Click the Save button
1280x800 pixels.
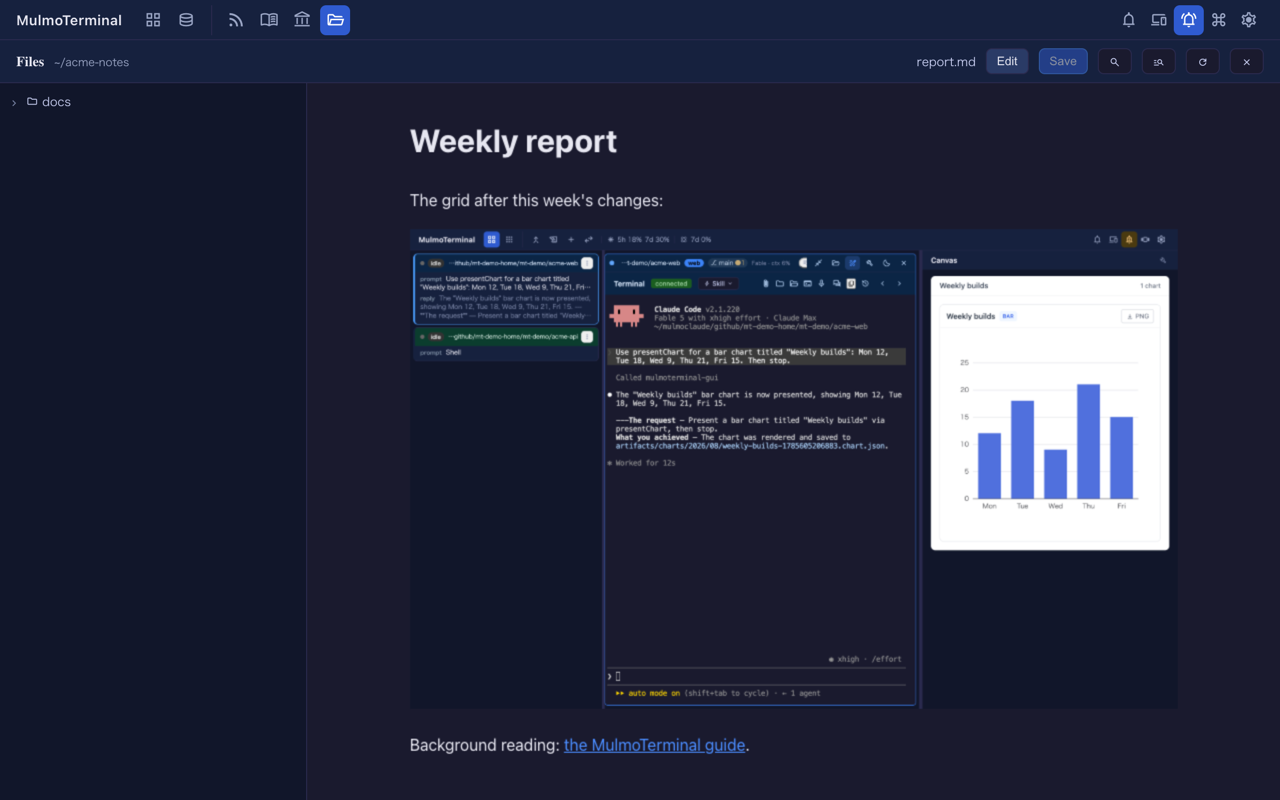click(1063, 61)
